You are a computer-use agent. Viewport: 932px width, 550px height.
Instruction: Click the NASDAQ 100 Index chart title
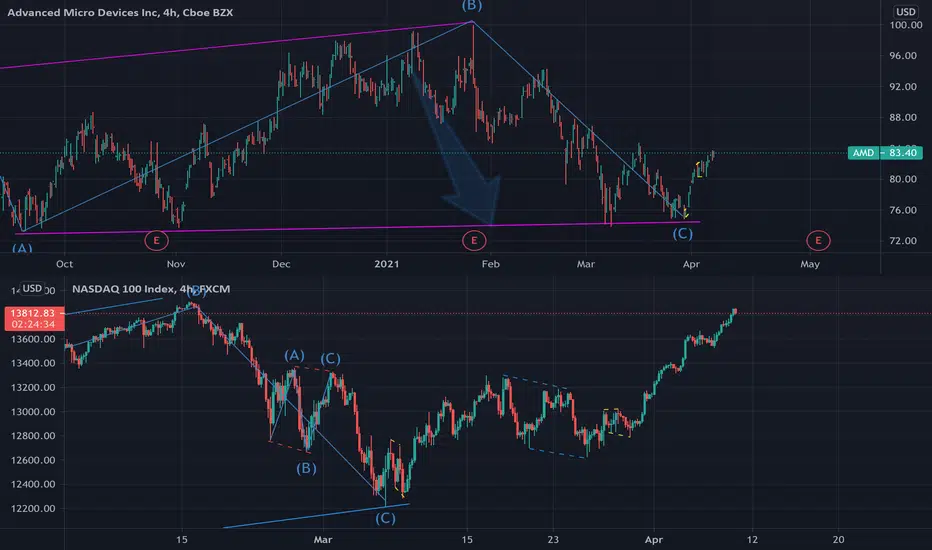[151, 289]
